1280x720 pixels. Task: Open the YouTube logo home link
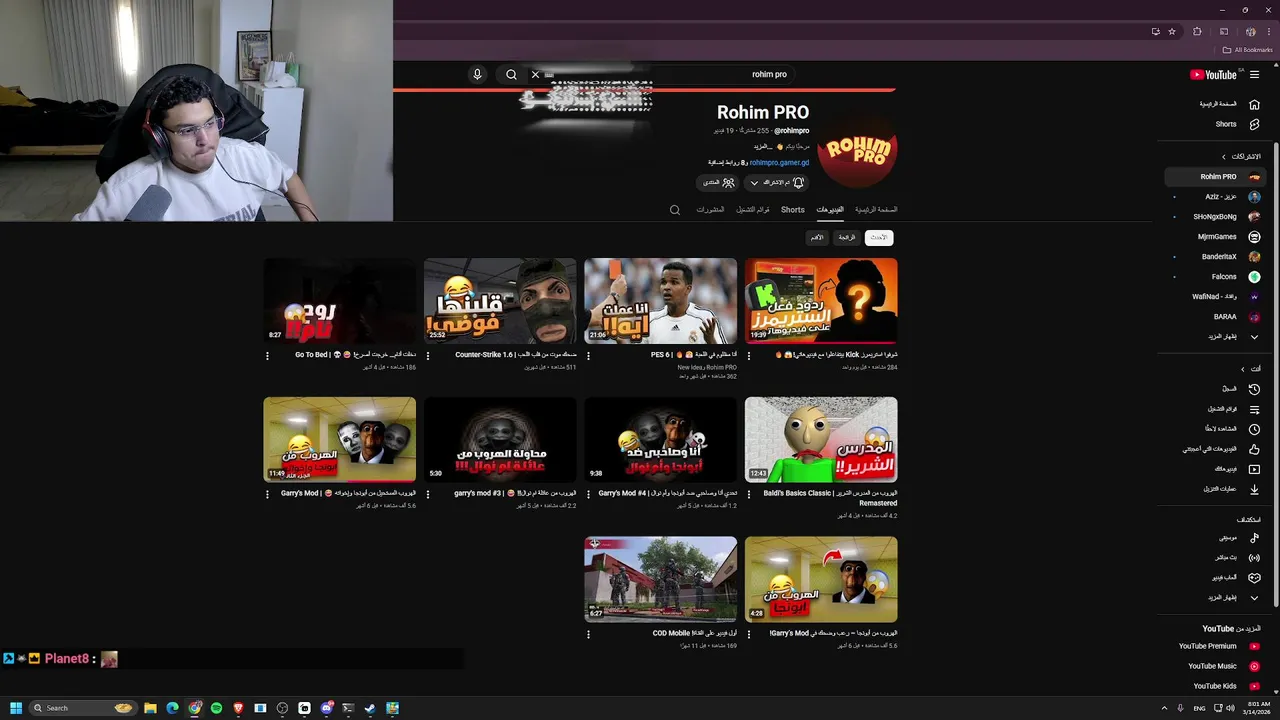tap(1213, 75)
